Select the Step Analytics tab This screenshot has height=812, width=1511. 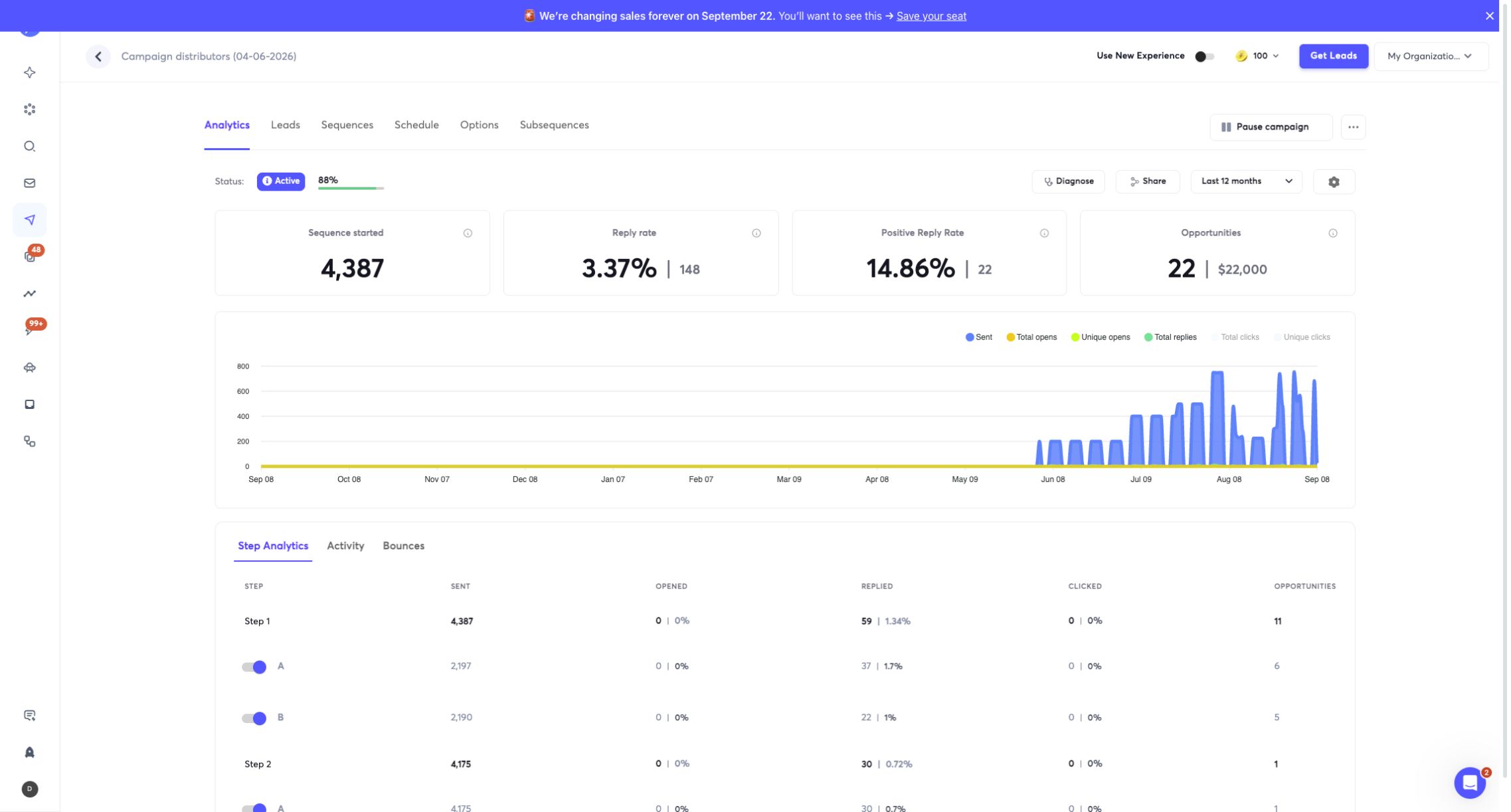[x=273, y=546]
